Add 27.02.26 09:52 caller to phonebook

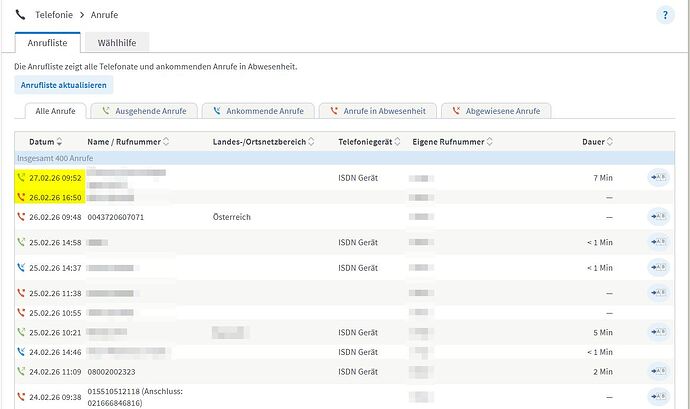click(658, 177)
